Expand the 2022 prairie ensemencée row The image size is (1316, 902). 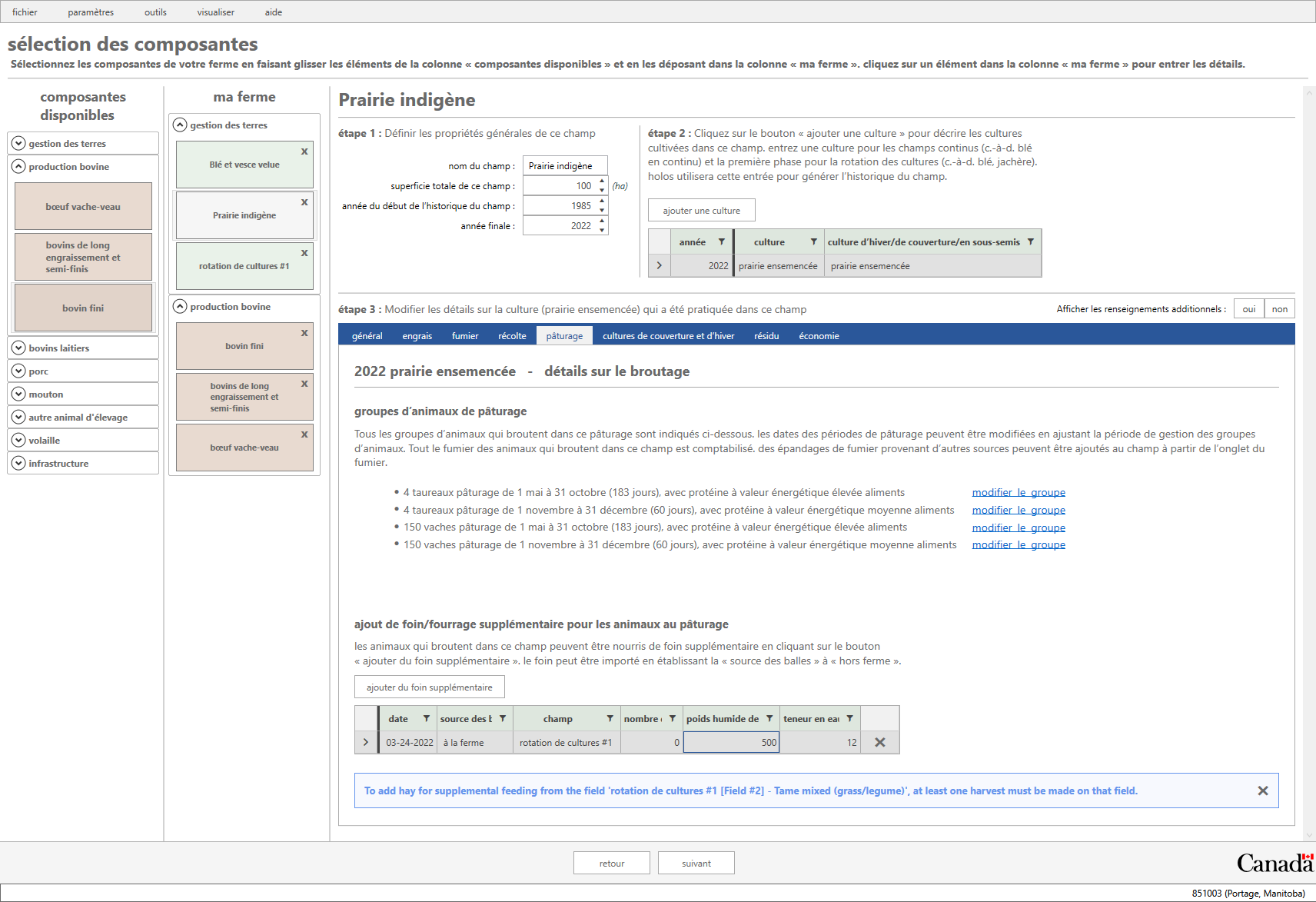tap(659, 265)
